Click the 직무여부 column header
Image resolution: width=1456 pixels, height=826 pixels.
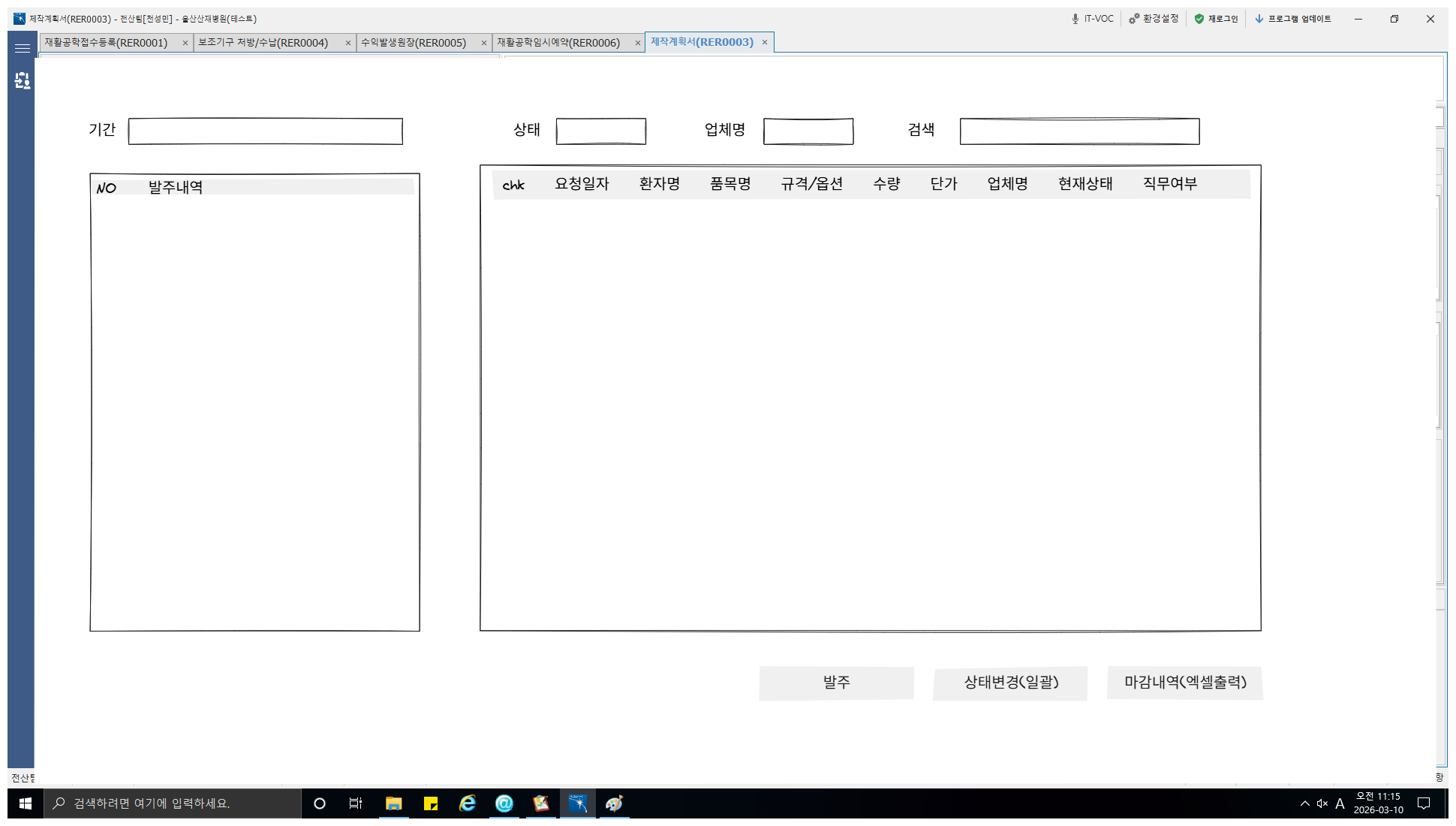1170,184
